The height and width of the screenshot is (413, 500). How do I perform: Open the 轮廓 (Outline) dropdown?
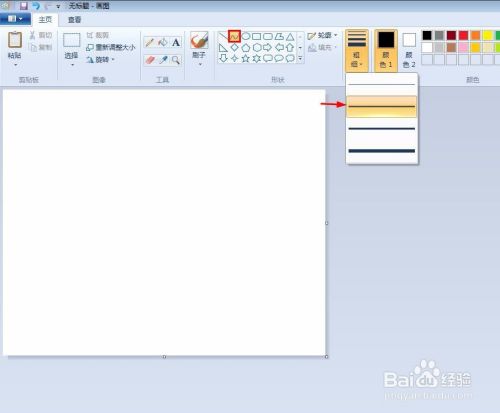tap(322, 35)
